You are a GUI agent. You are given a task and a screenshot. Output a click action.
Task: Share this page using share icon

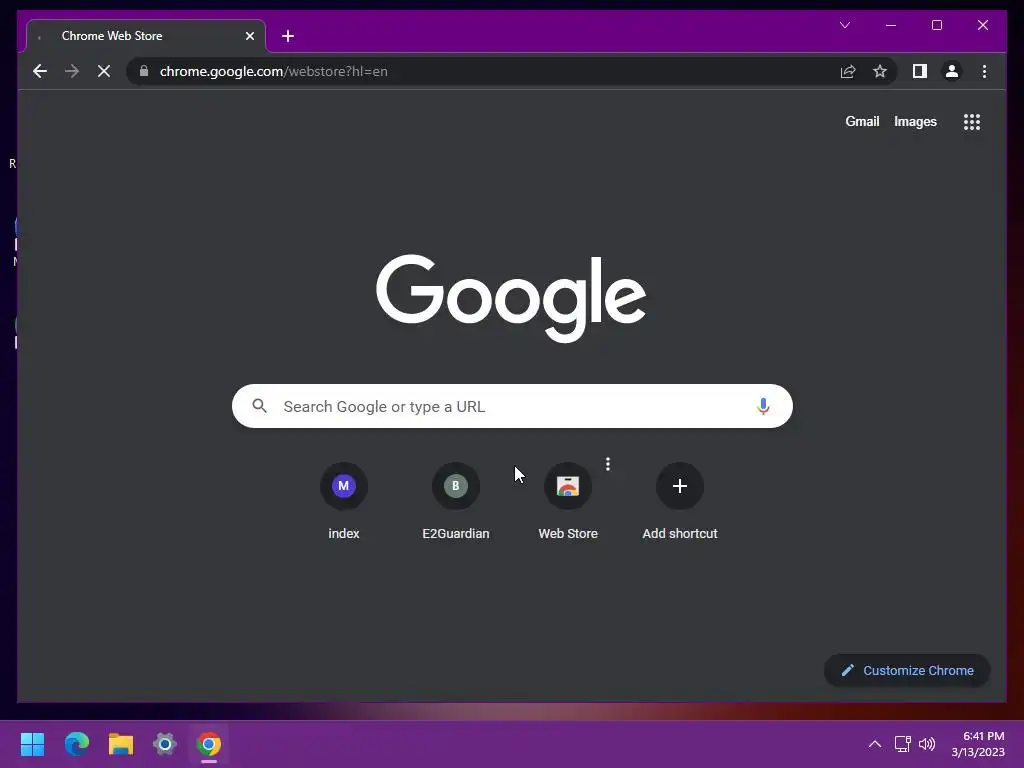click(x=848, y=71)
